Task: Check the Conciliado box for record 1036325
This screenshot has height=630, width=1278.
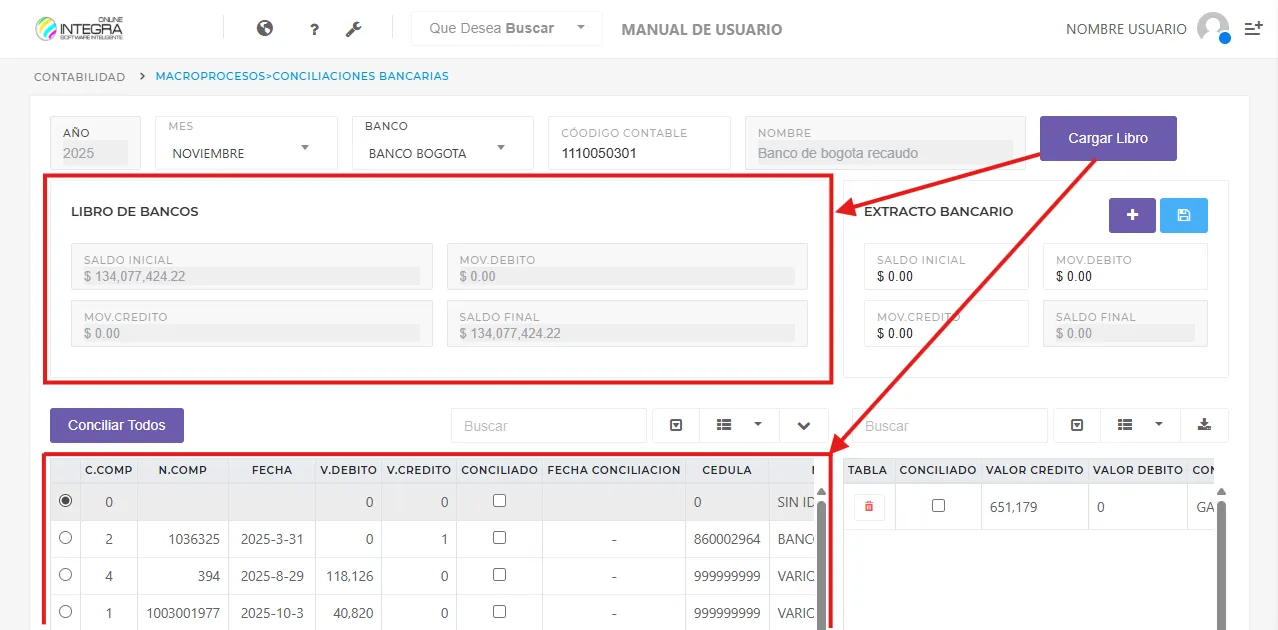Action: (x=499, y=538)
